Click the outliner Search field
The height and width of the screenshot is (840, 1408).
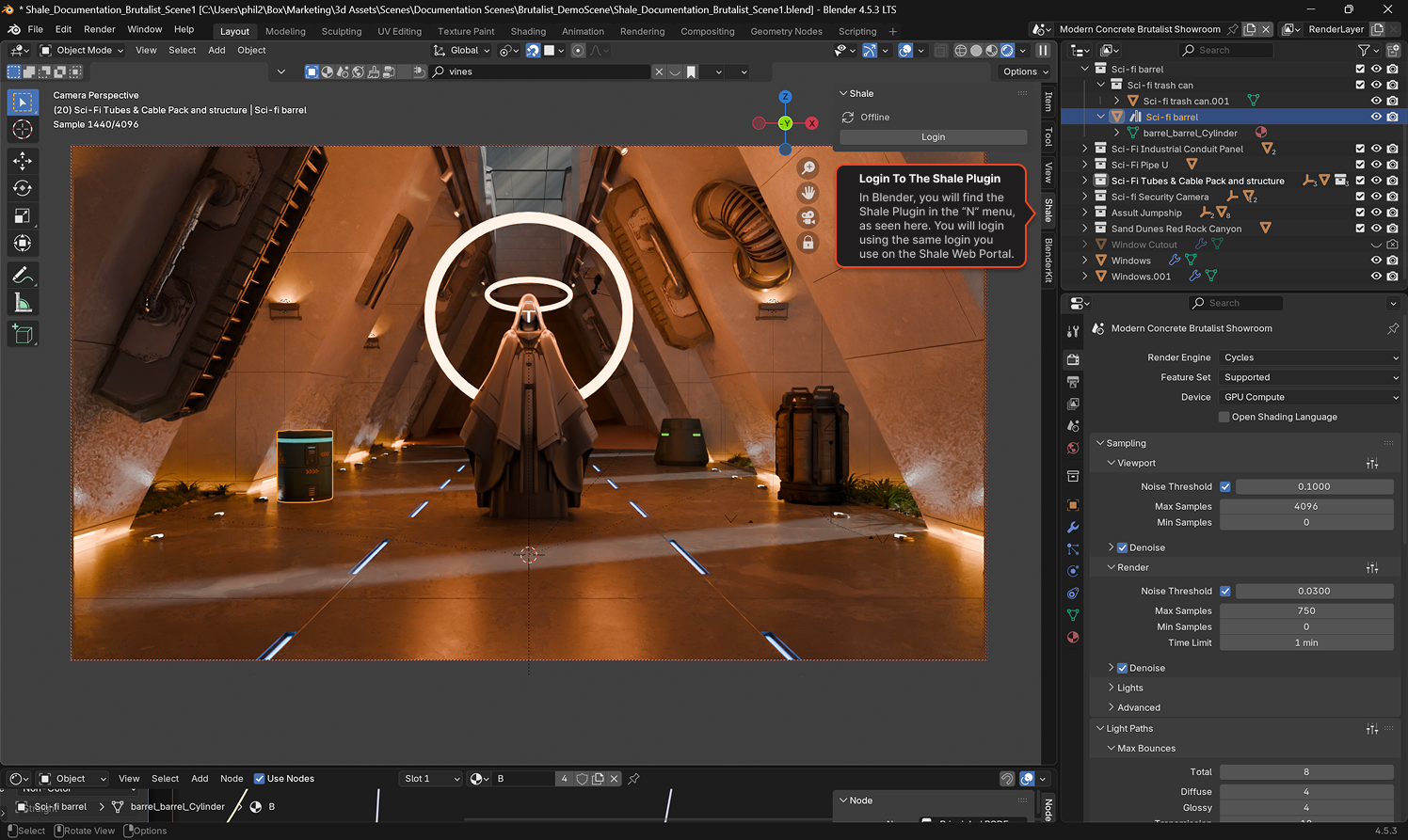tap(1226, 50)
